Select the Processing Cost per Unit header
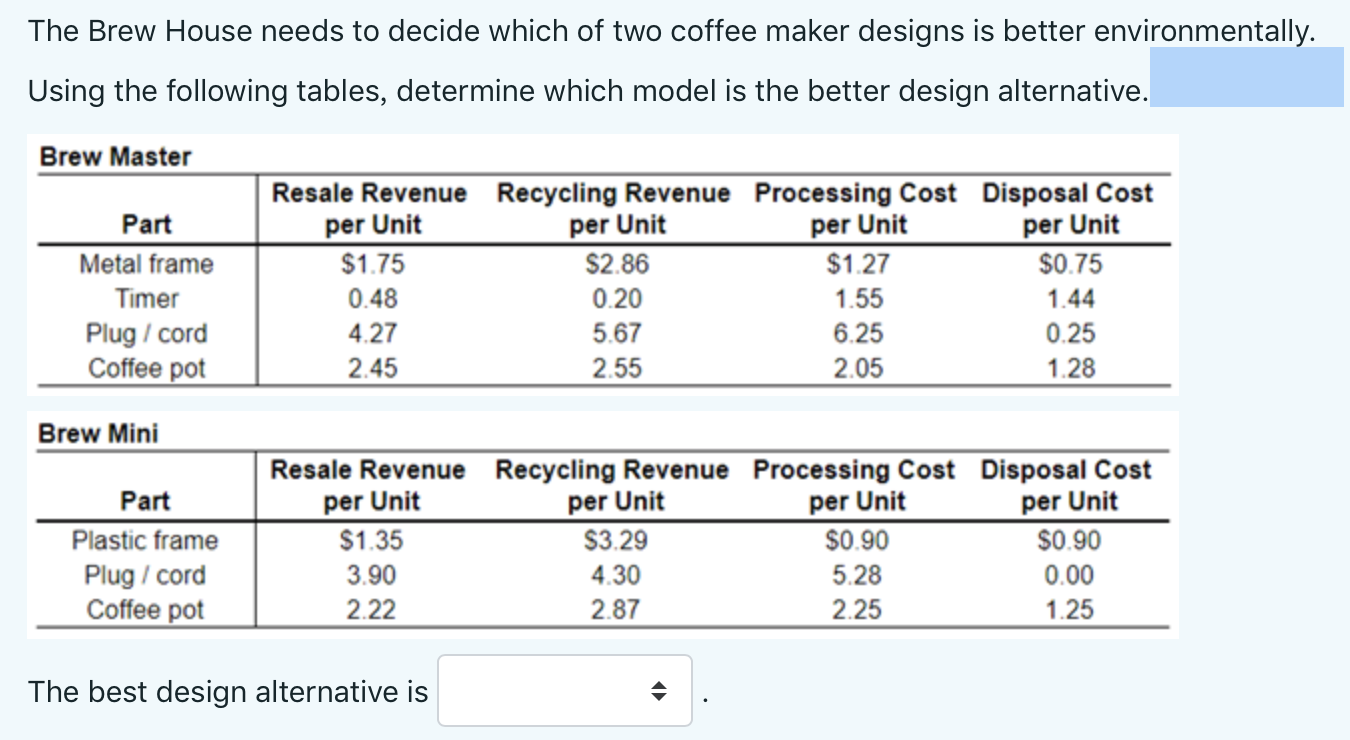Image resolution: width=1350 pixels, height=740 pixels. [856, 208]
